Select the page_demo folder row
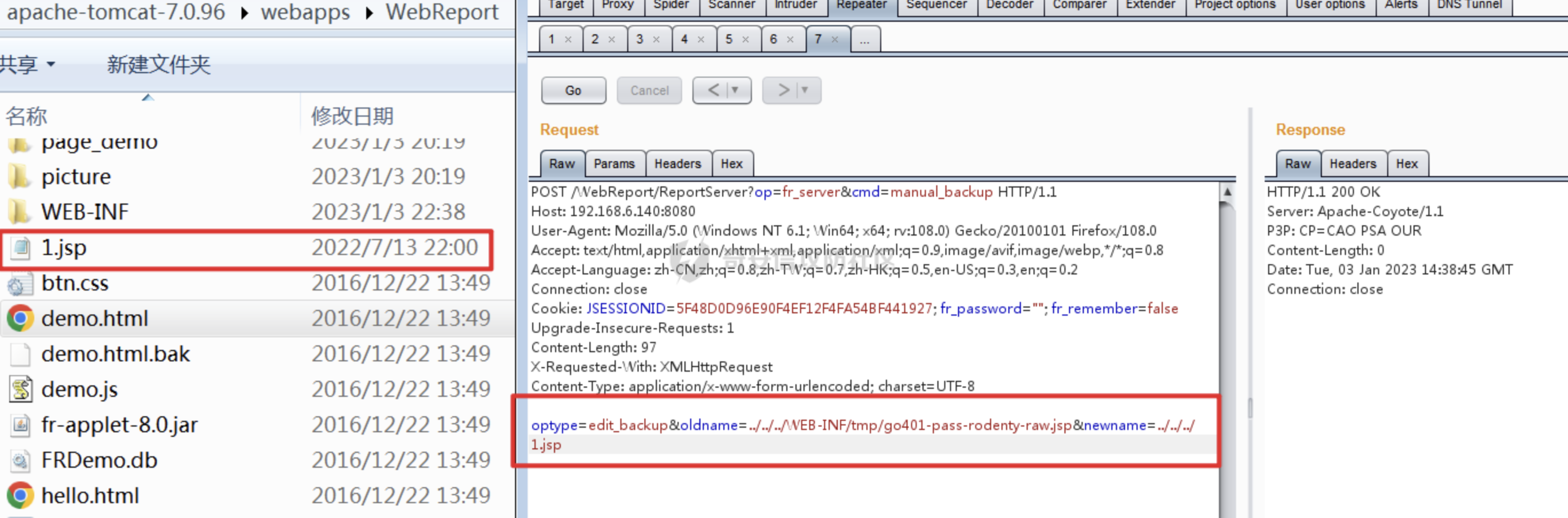The height and width of the screenshot is (518, 1568). point(258,145)
